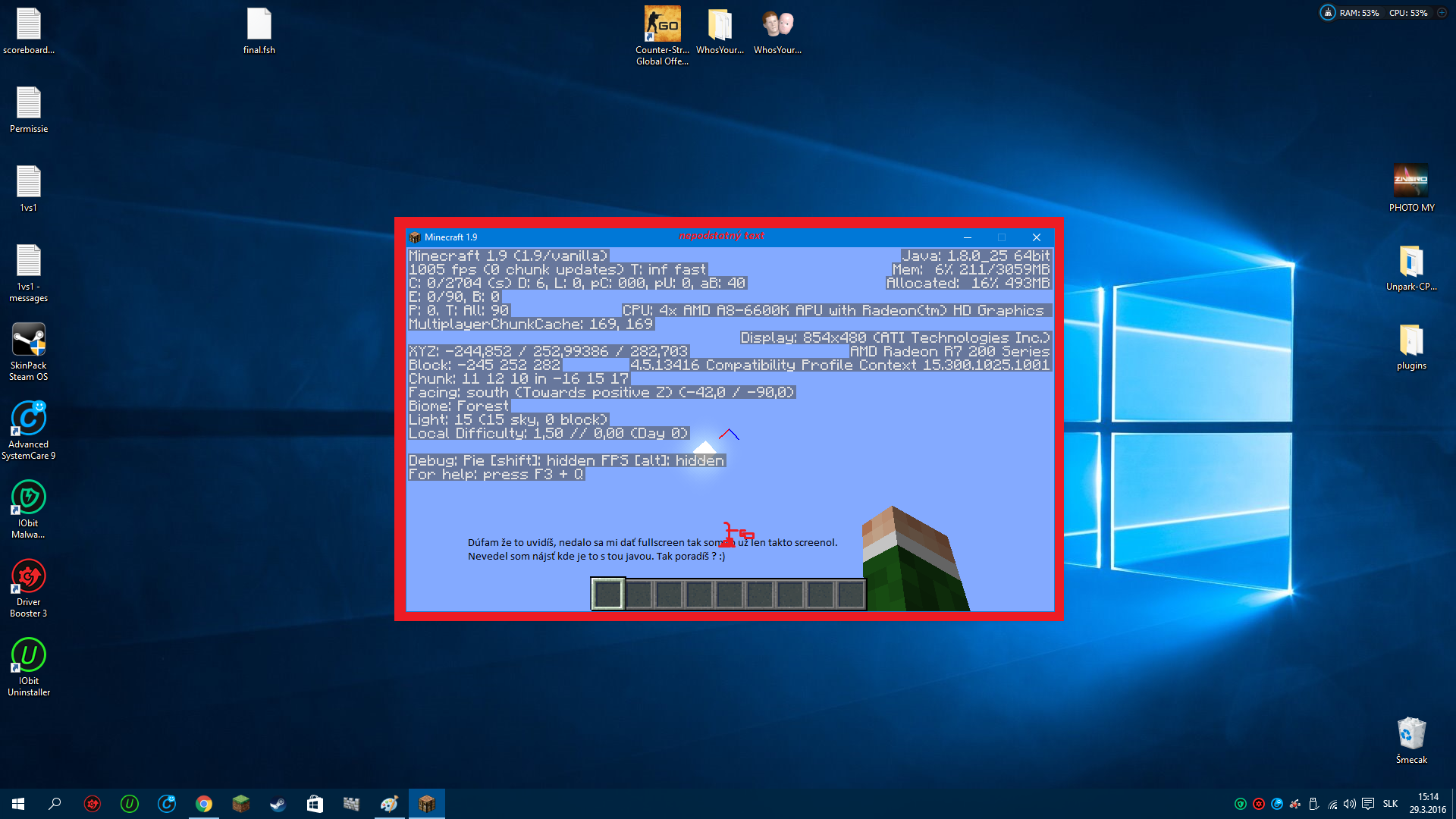
Task: Launch SkinPack Steam OS desktop shortcut
Action: point(29,352)
